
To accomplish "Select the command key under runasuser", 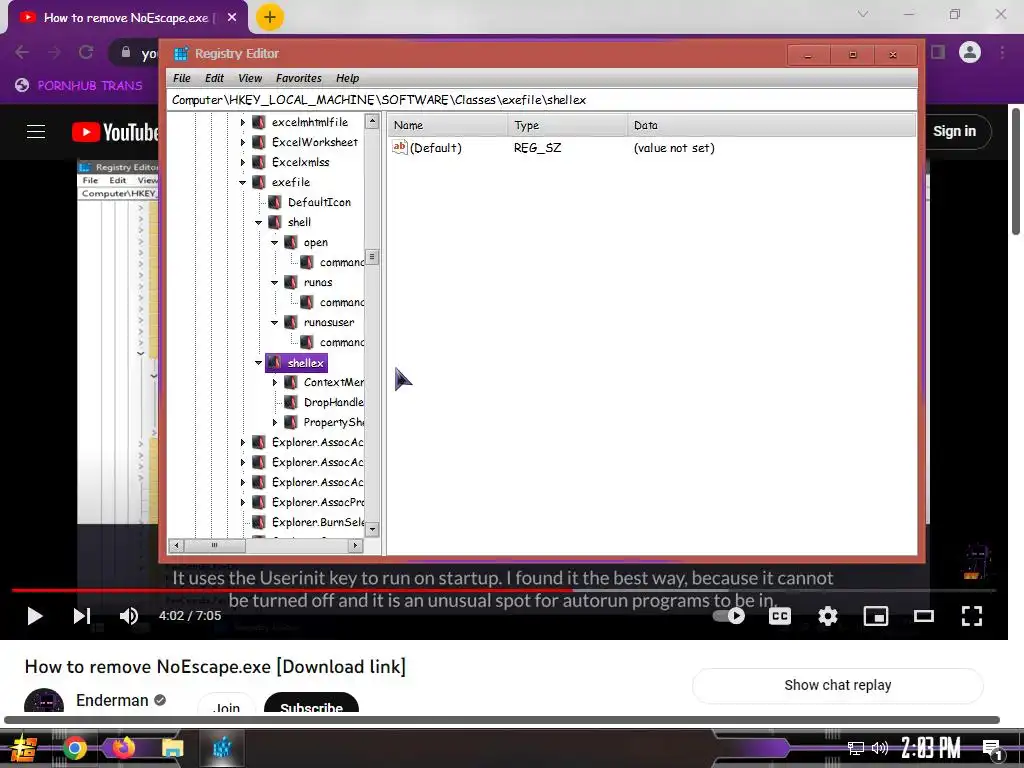I will coord(342,342).
